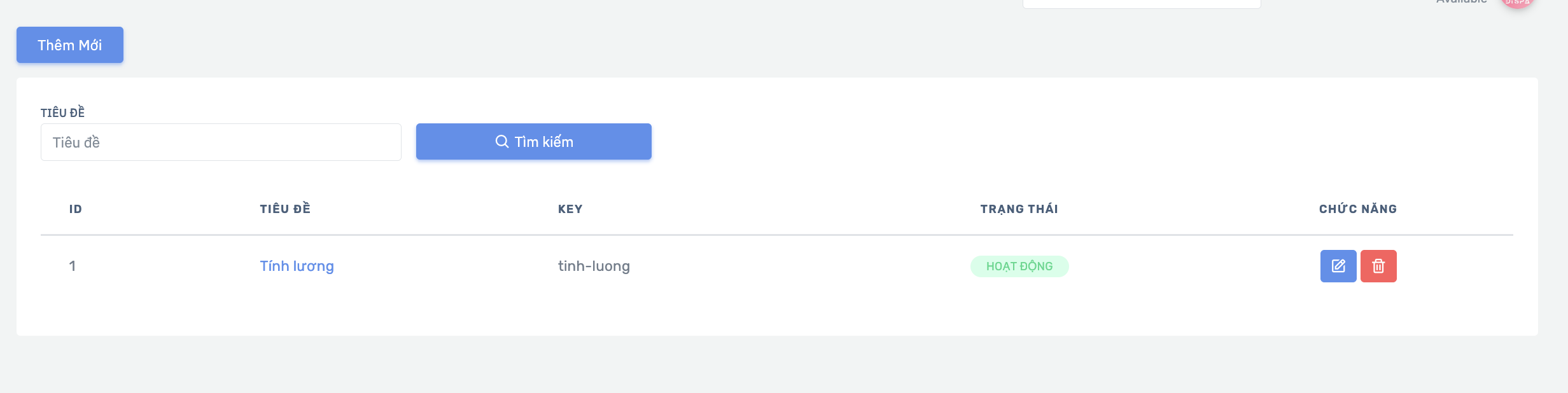Image resolution: width=1568 pixels, height=393 pixels.
Task: Click the ID column header
Action: tap(76, 209)
